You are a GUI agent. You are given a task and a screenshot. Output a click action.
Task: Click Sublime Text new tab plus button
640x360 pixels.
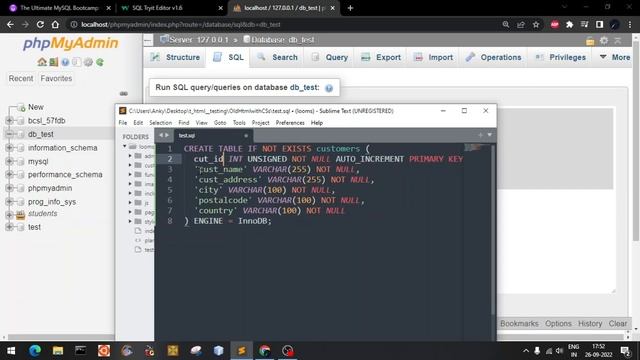pyautogui.click(x=480, y=135)
